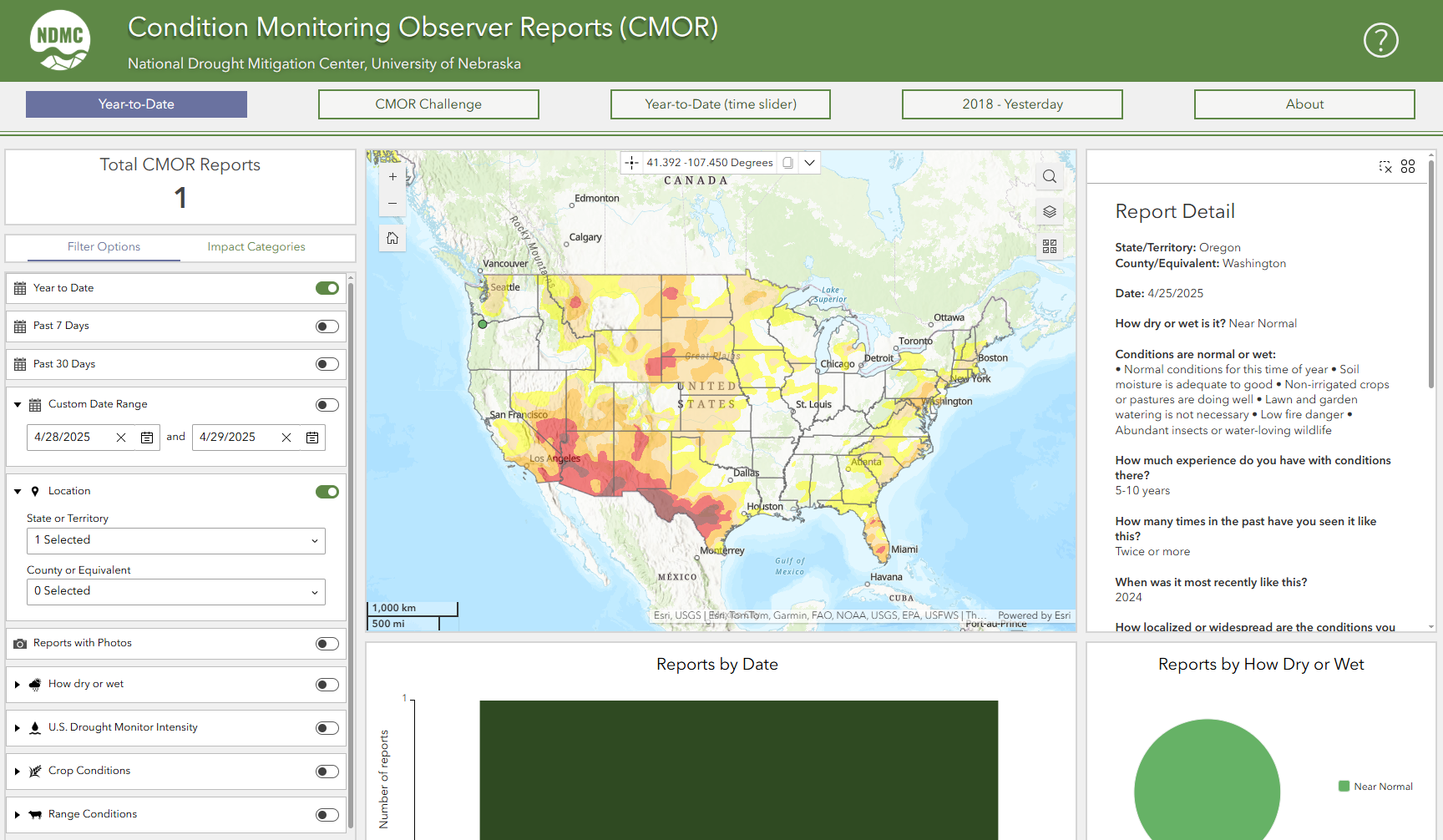Enable the Past 7 Days toggle
The image size is (1443, 840).
pyautogui.click(x=327, y=326)
